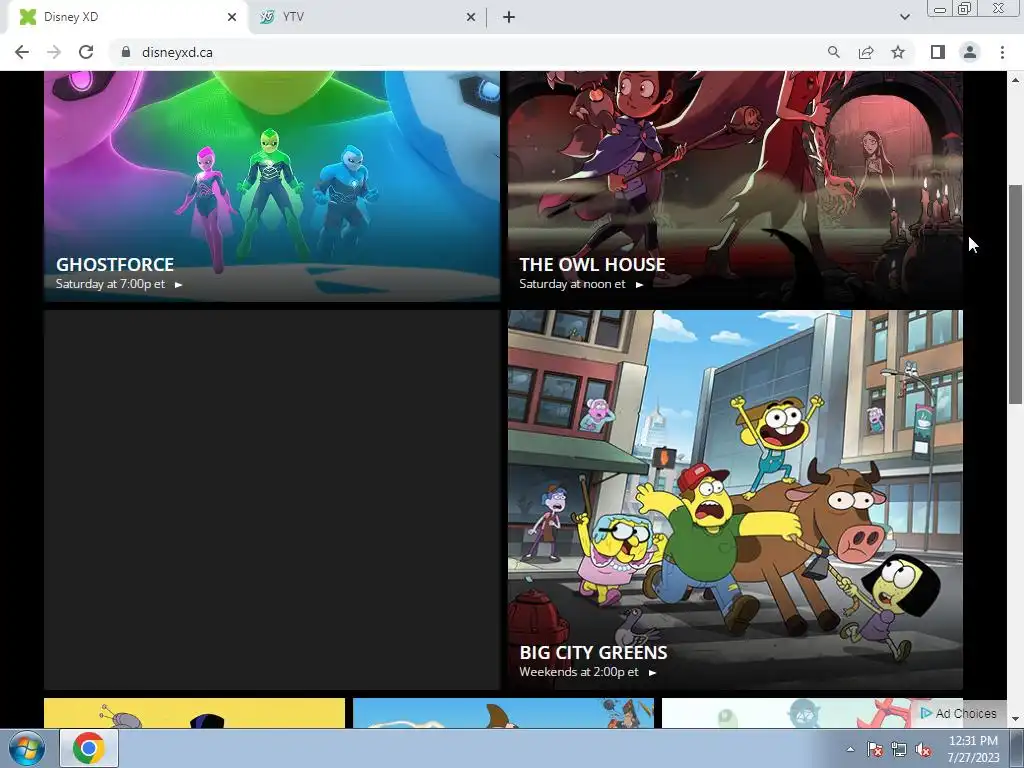Open BIG CITY GREENS show title

pos(594,652)
